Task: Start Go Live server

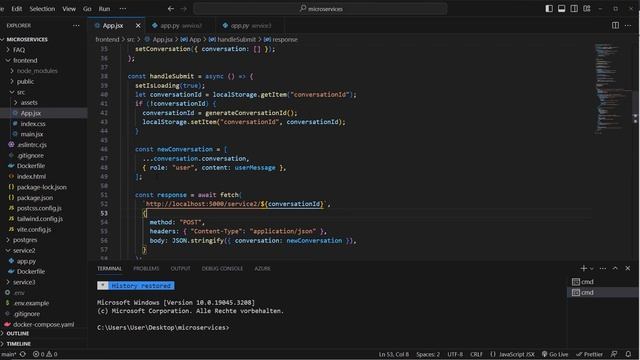Action: 555,354
